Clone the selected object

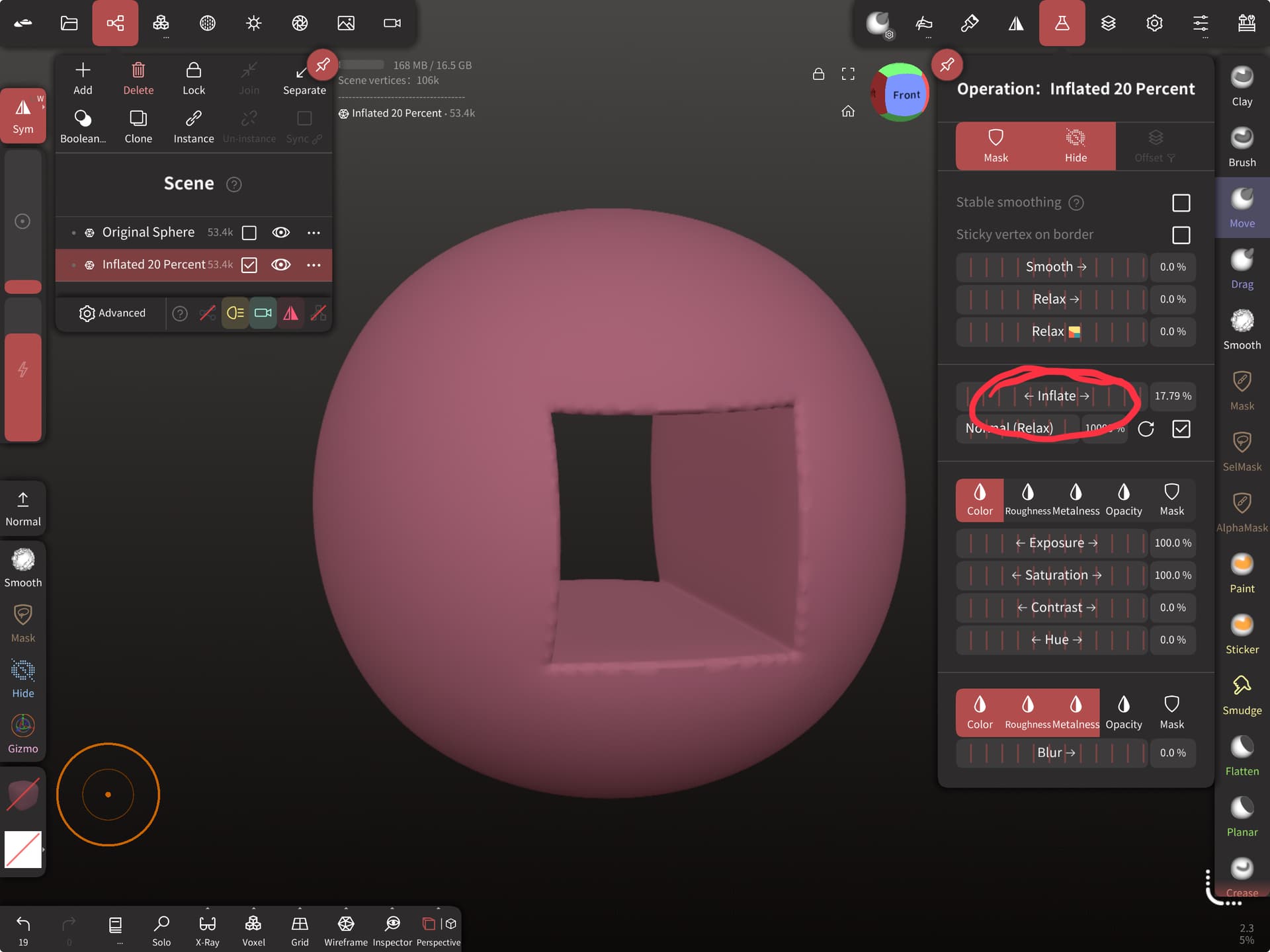pyautogui.click(x=138, y=126)
